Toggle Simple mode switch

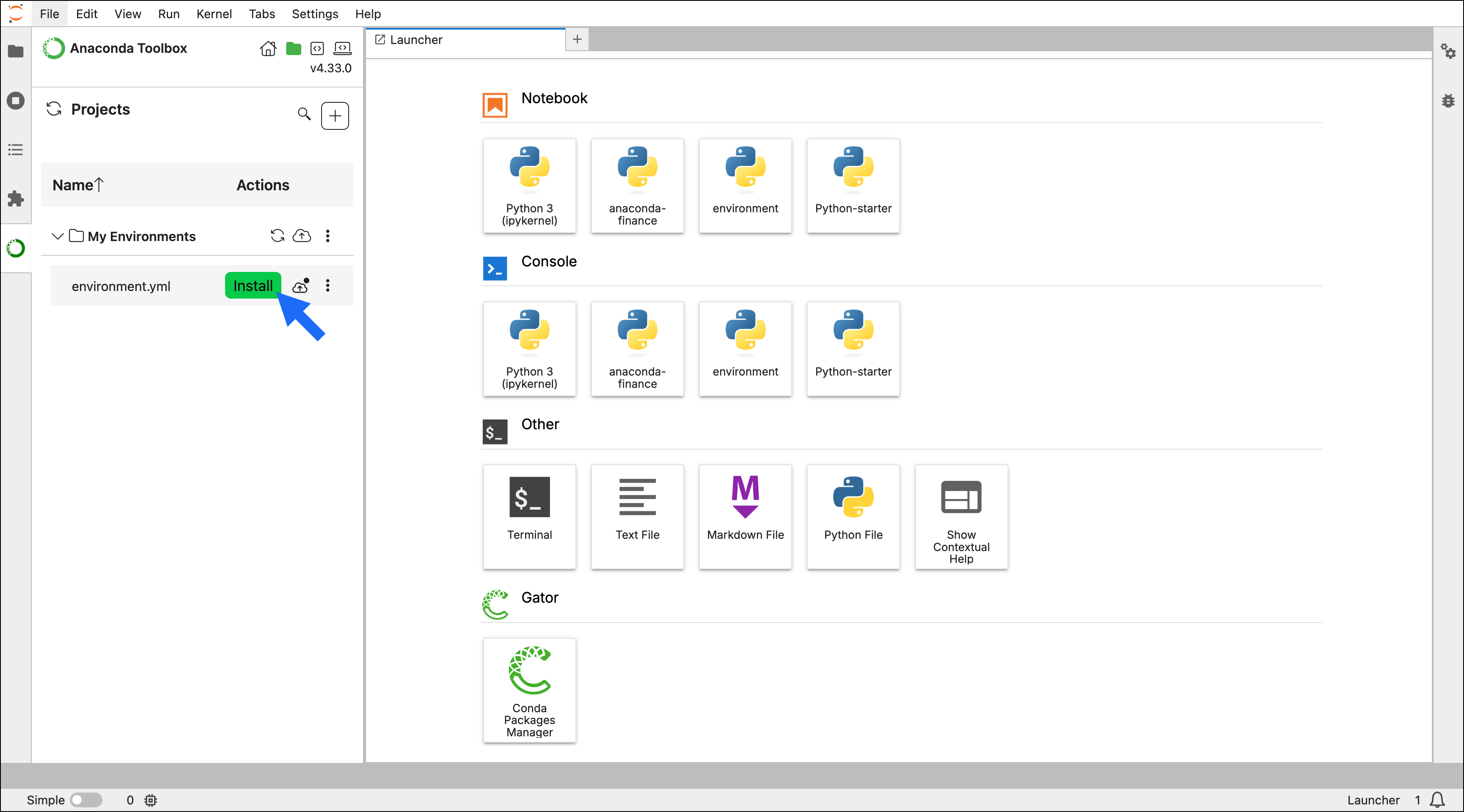(86, 799)
